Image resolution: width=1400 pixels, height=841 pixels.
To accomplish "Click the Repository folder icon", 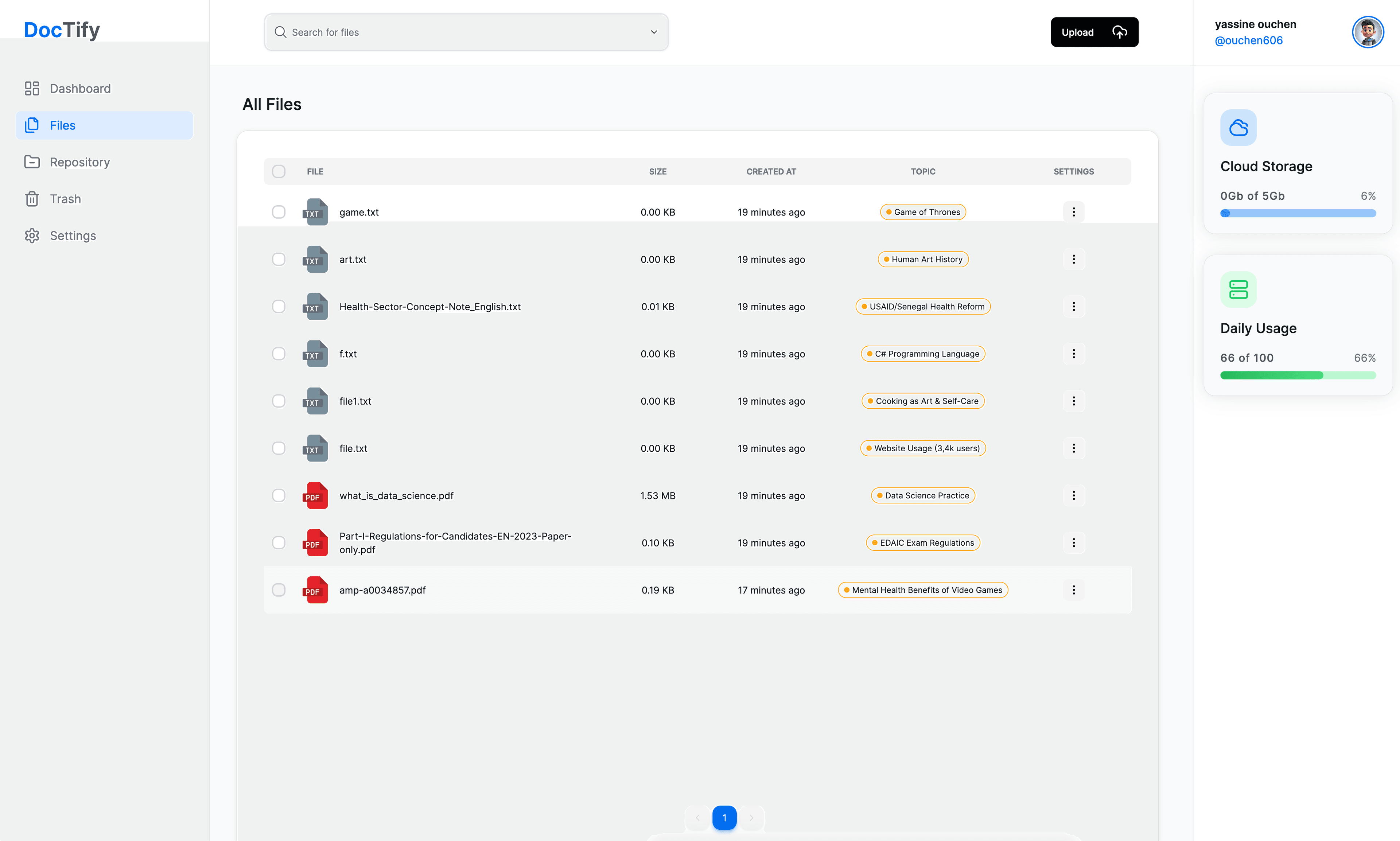I will pyautogui.click(x=32, y=162).
